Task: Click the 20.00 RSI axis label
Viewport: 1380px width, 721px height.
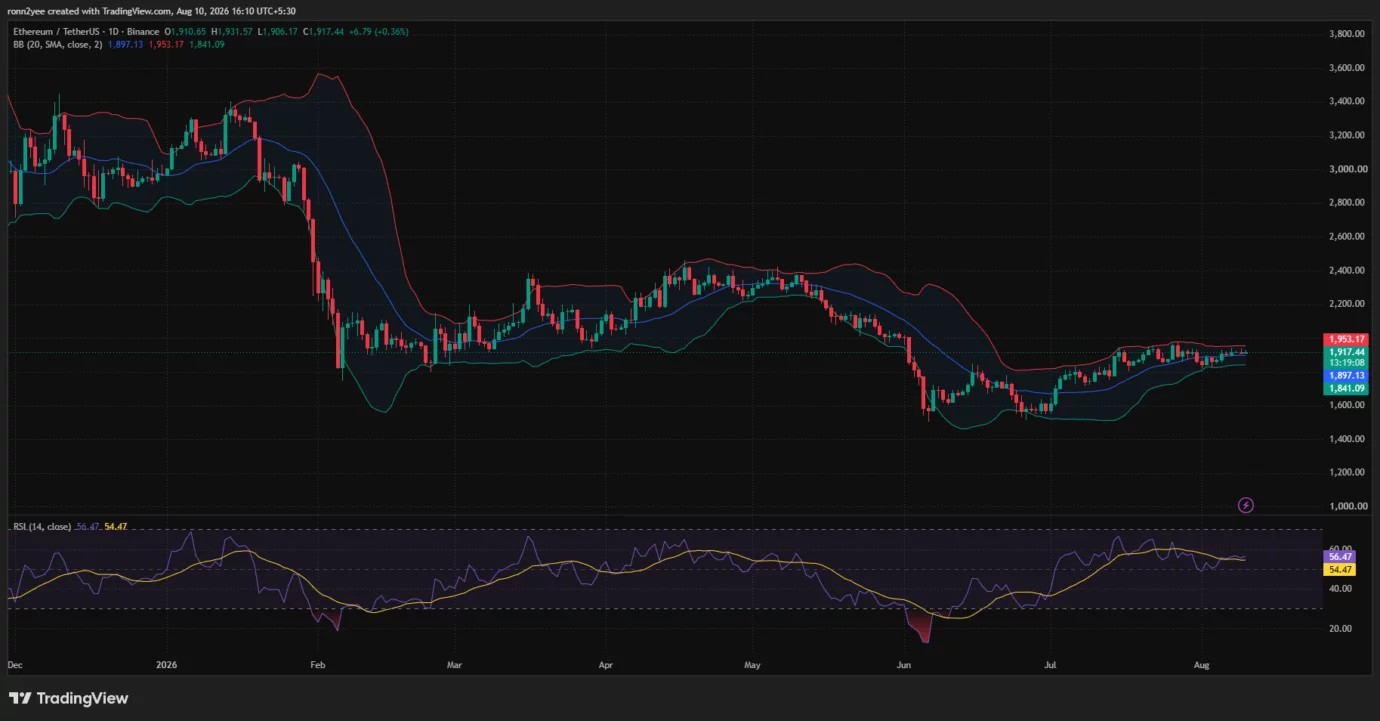Action: [x=1340, y=628]
